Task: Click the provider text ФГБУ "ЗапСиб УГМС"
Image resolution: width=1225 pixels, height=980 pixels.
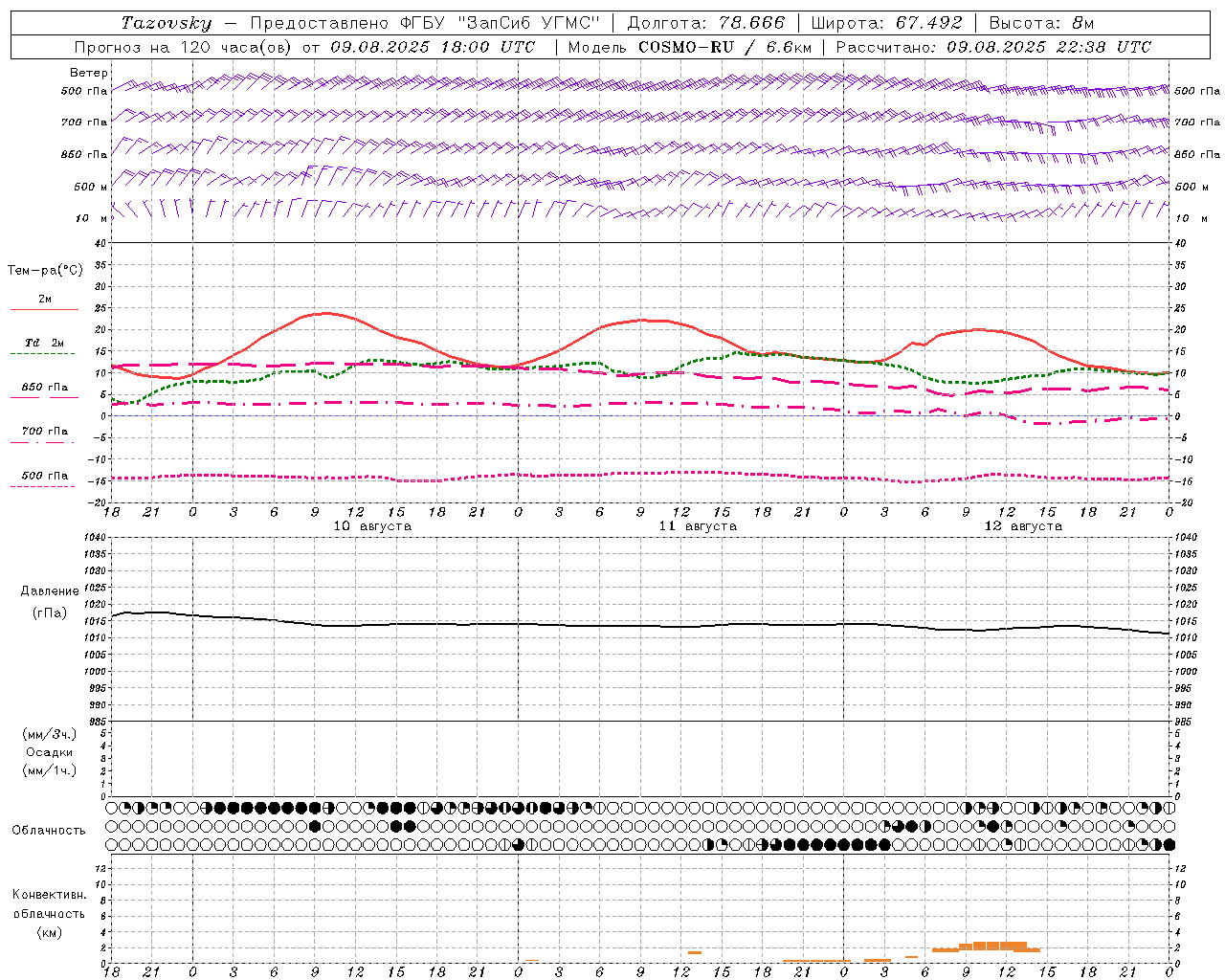Action: 501,23
